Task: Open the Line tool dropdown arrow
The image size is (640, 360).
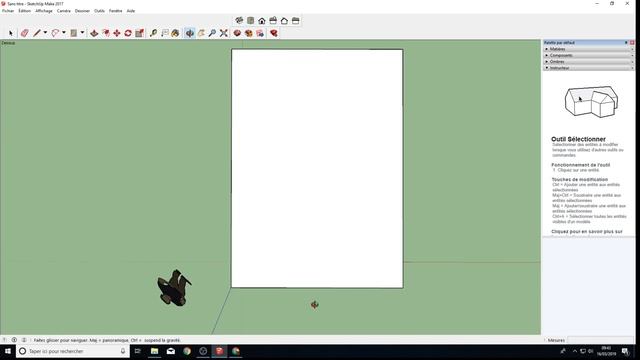Action: pyautogui.click(x=45, y=33)
